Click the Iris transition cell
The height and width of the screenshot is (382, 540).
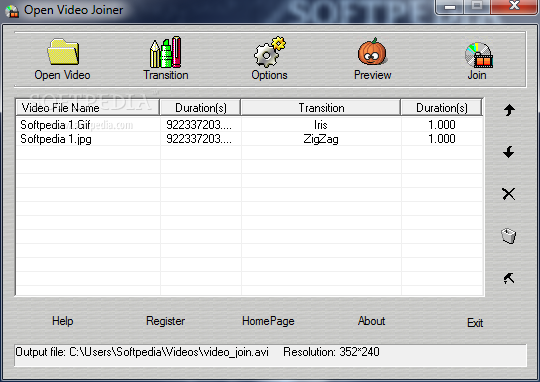click(321, 125)
